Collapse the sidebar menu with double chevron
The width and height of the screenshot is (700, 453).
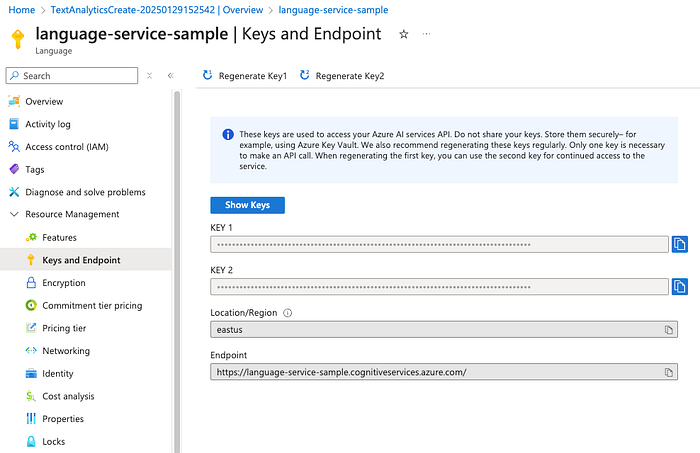(x=171, y=76)
